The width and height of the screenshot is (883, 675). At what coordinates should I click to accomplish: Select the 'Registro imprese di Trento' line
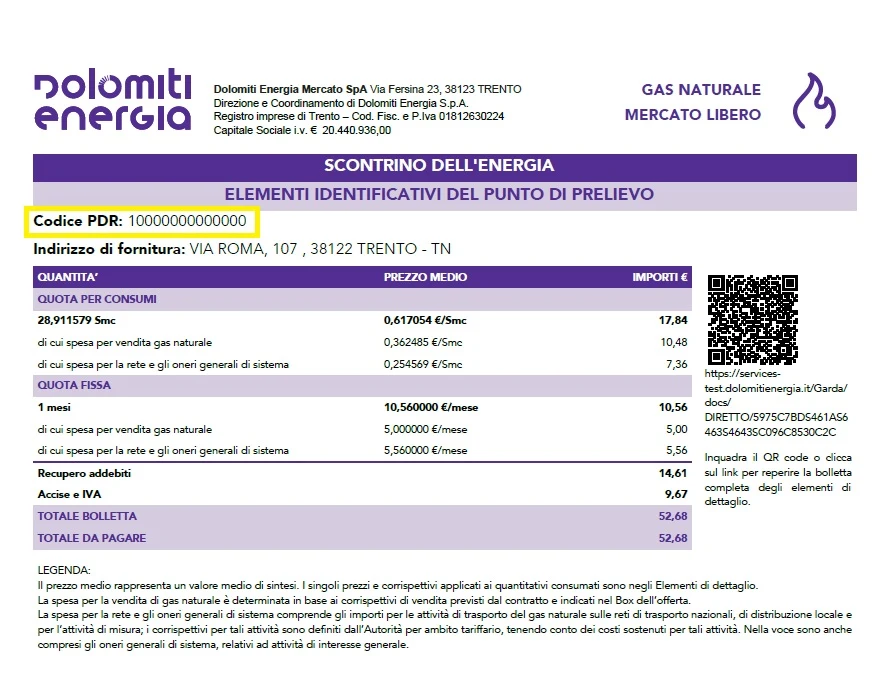point(359,117)
